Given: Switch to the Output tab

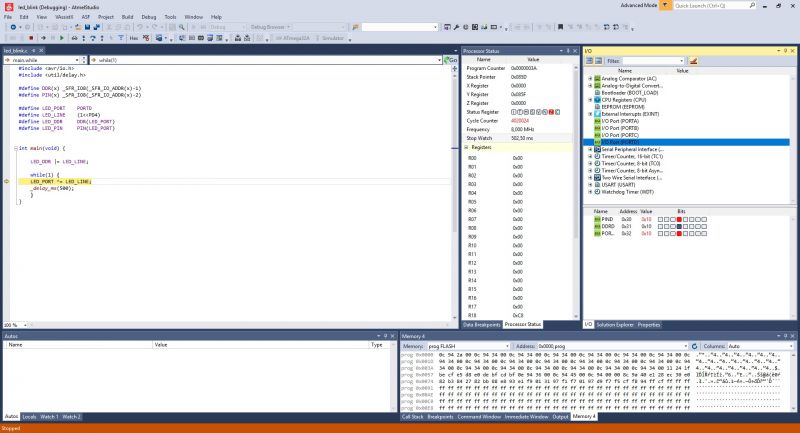Looking at the screenshot, I should click(x=560, y=417).
